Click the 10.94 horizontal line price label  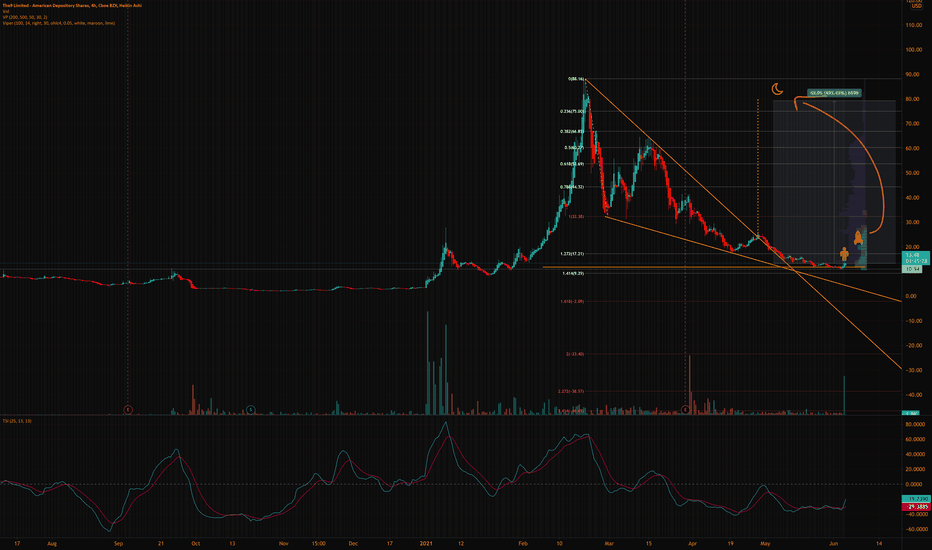coord(912,269)
